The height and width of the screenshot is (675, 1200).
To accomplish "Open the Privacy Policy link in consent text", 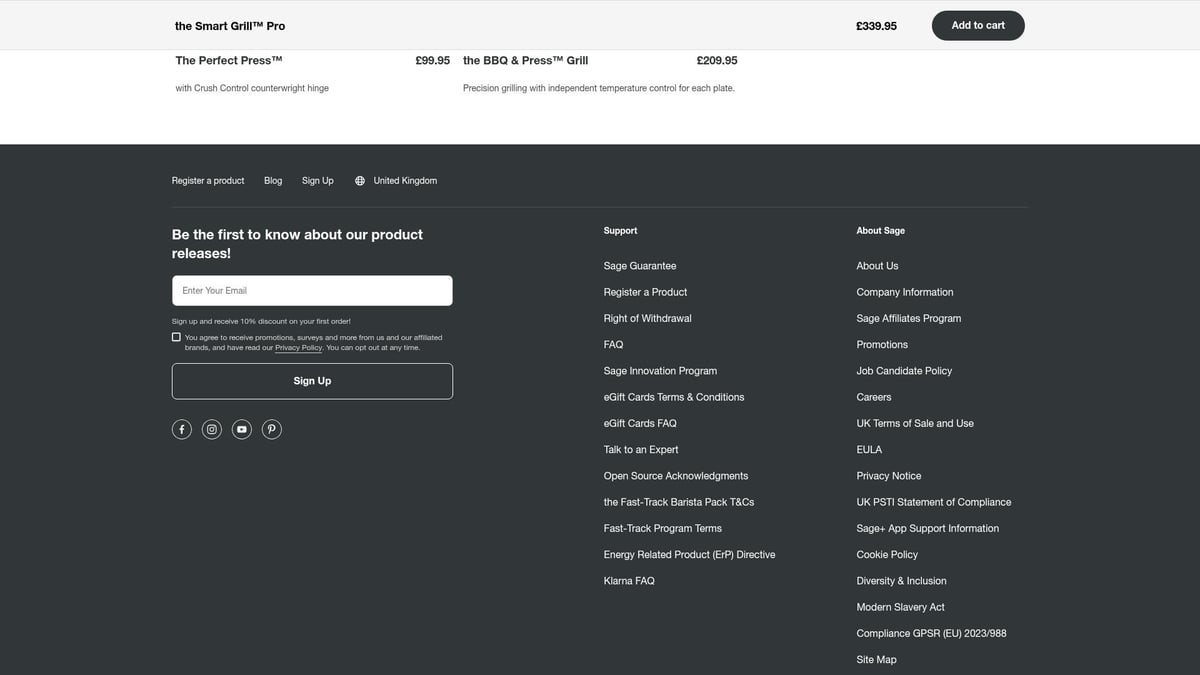I will click(299, 348).
